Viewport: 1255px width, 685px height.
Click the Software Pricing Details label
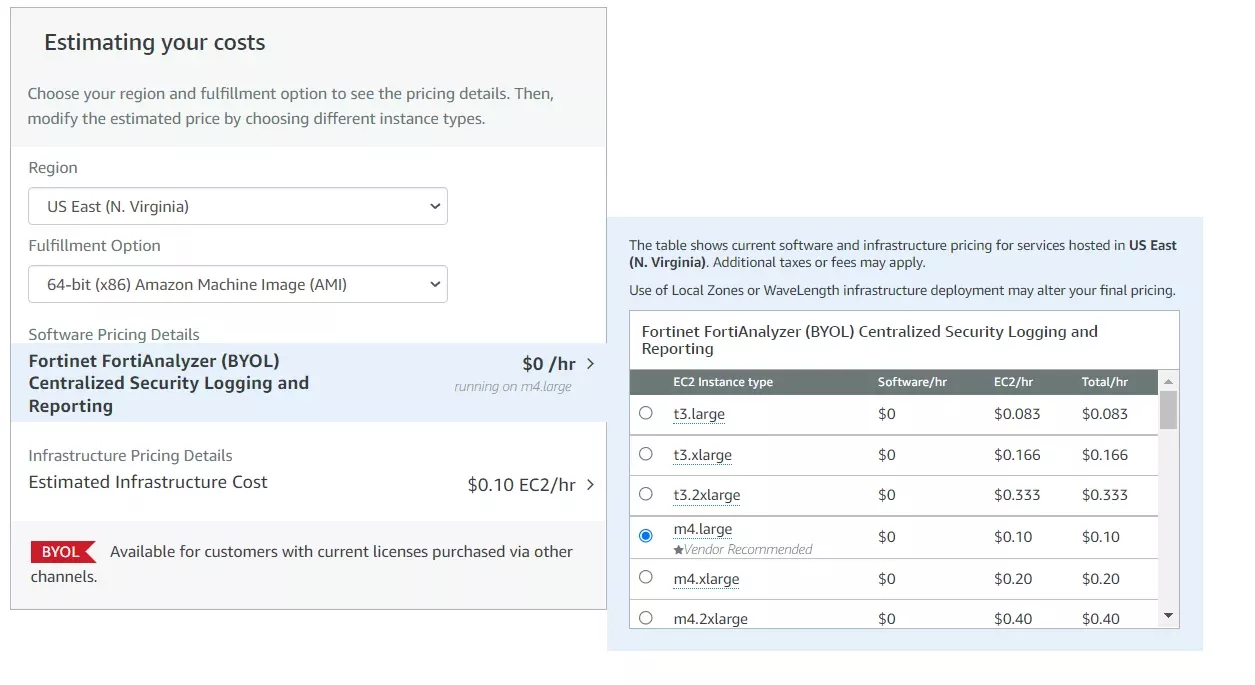click(114, 334)
